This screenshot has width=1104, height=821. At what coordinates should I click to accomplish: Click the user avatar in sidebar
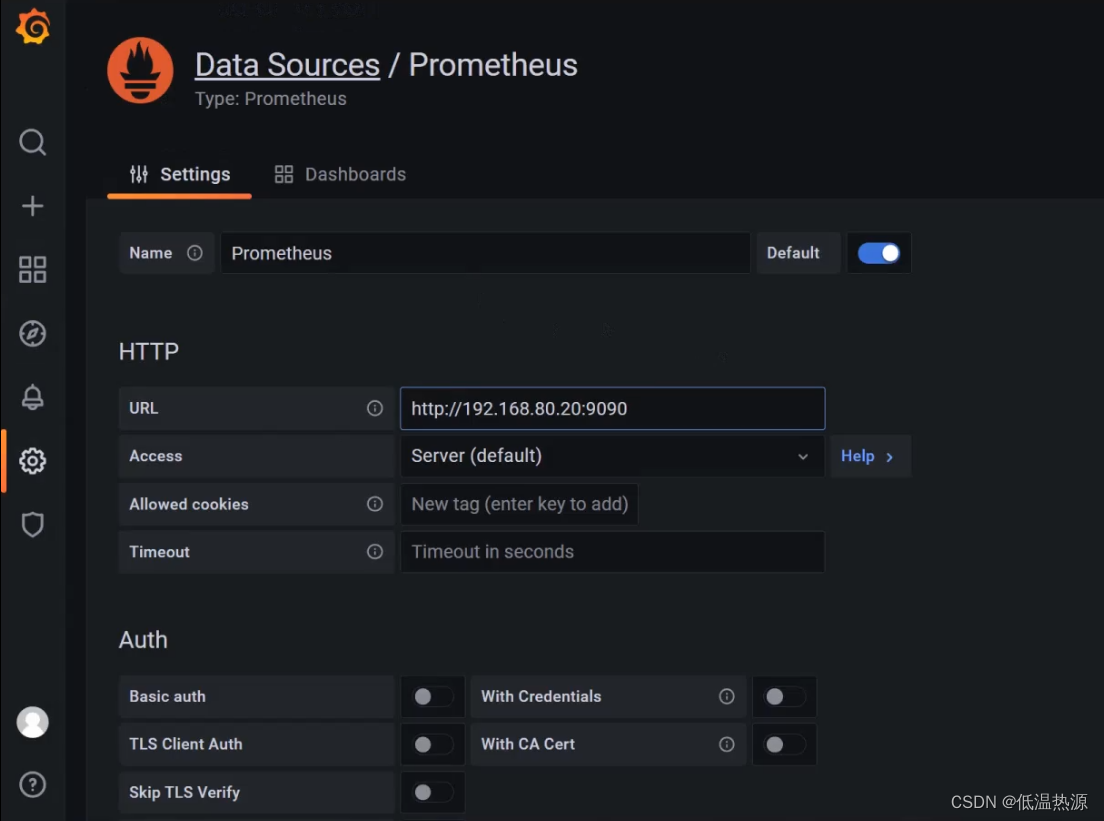33,722
